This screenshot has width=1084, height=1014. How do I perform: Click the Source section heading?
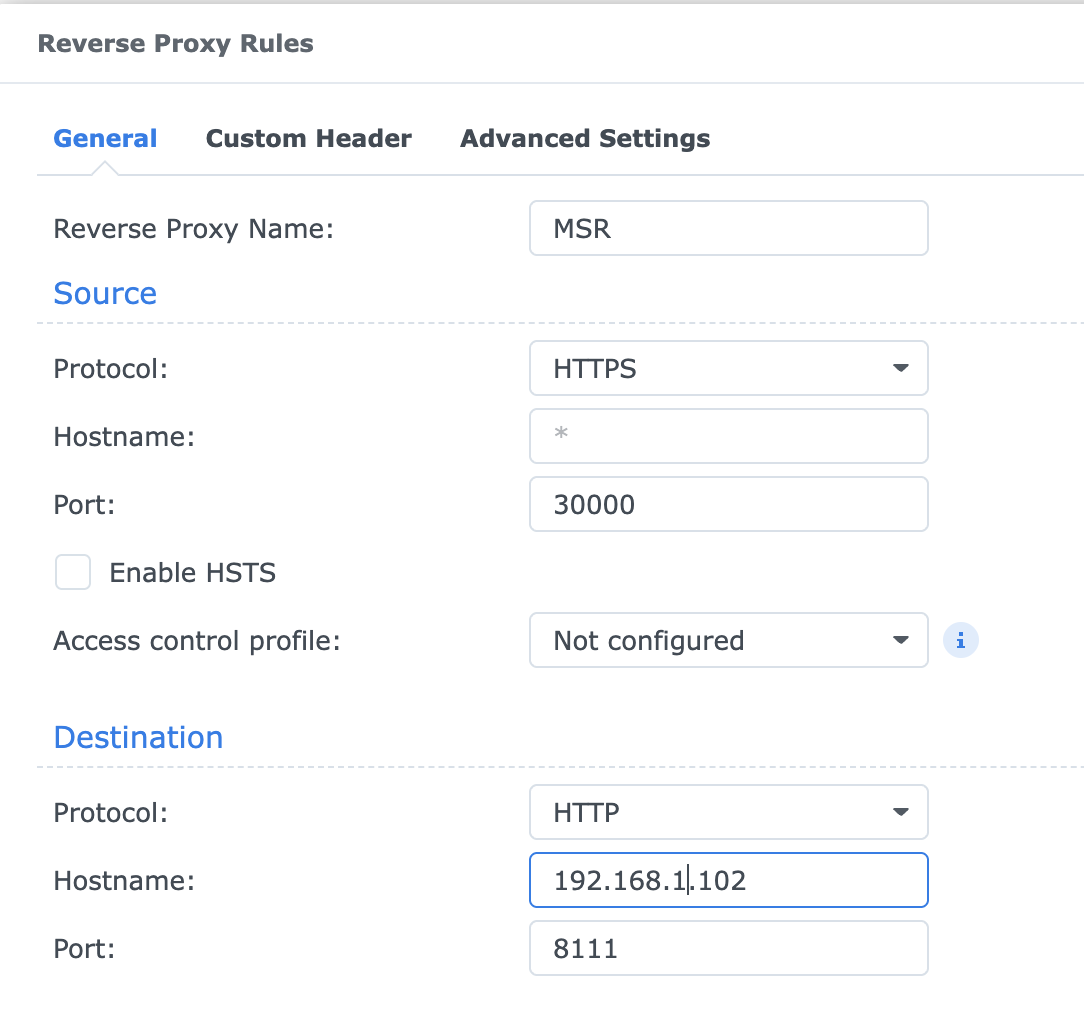pyautogui.click(x=105, y=293)
